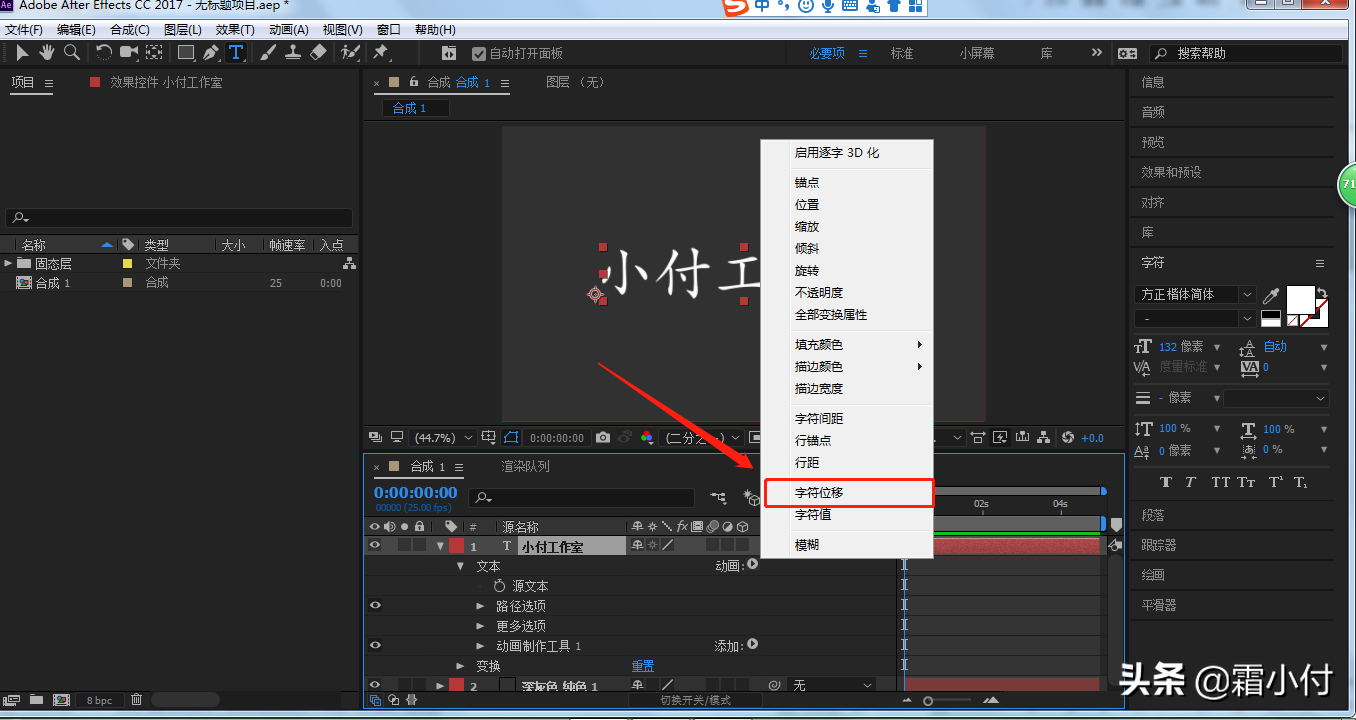Viewport: 1356px width, 720px height.
Task: Toggle 自动打开面板 checkbox
Action: coord(479,54)
